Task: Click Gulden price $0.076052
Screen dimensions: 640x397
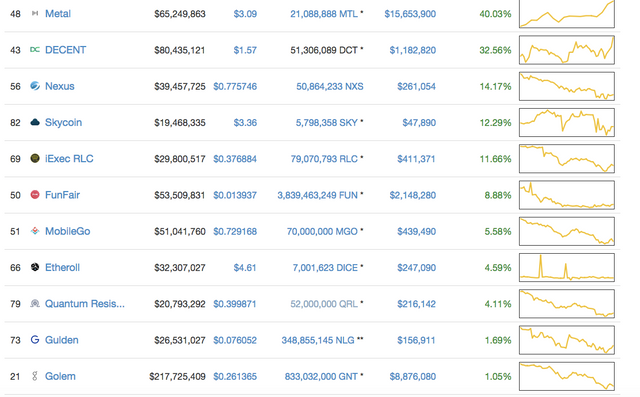Action: tap(235, 340)
